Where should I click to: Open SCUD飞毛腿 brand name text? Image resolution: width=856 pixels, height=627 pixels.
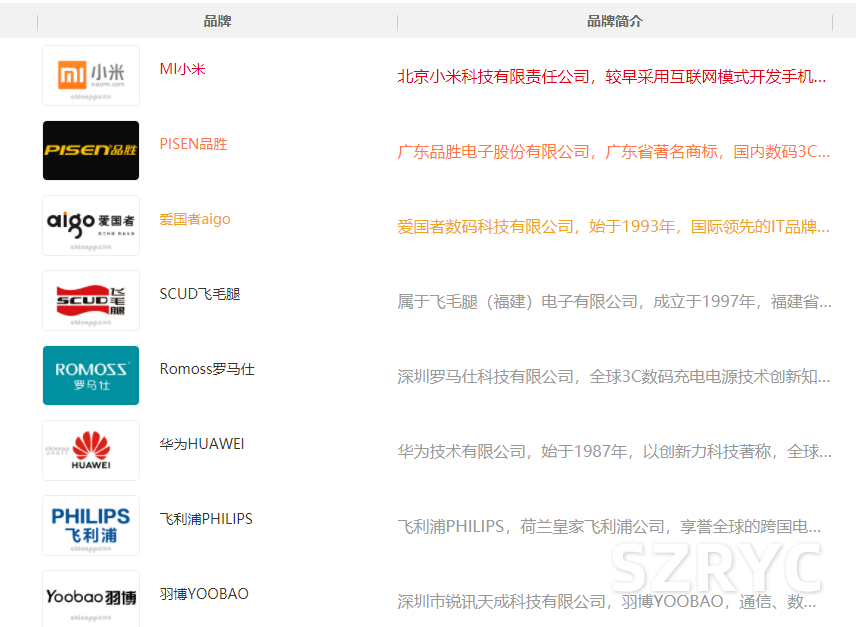click(200, 294)
